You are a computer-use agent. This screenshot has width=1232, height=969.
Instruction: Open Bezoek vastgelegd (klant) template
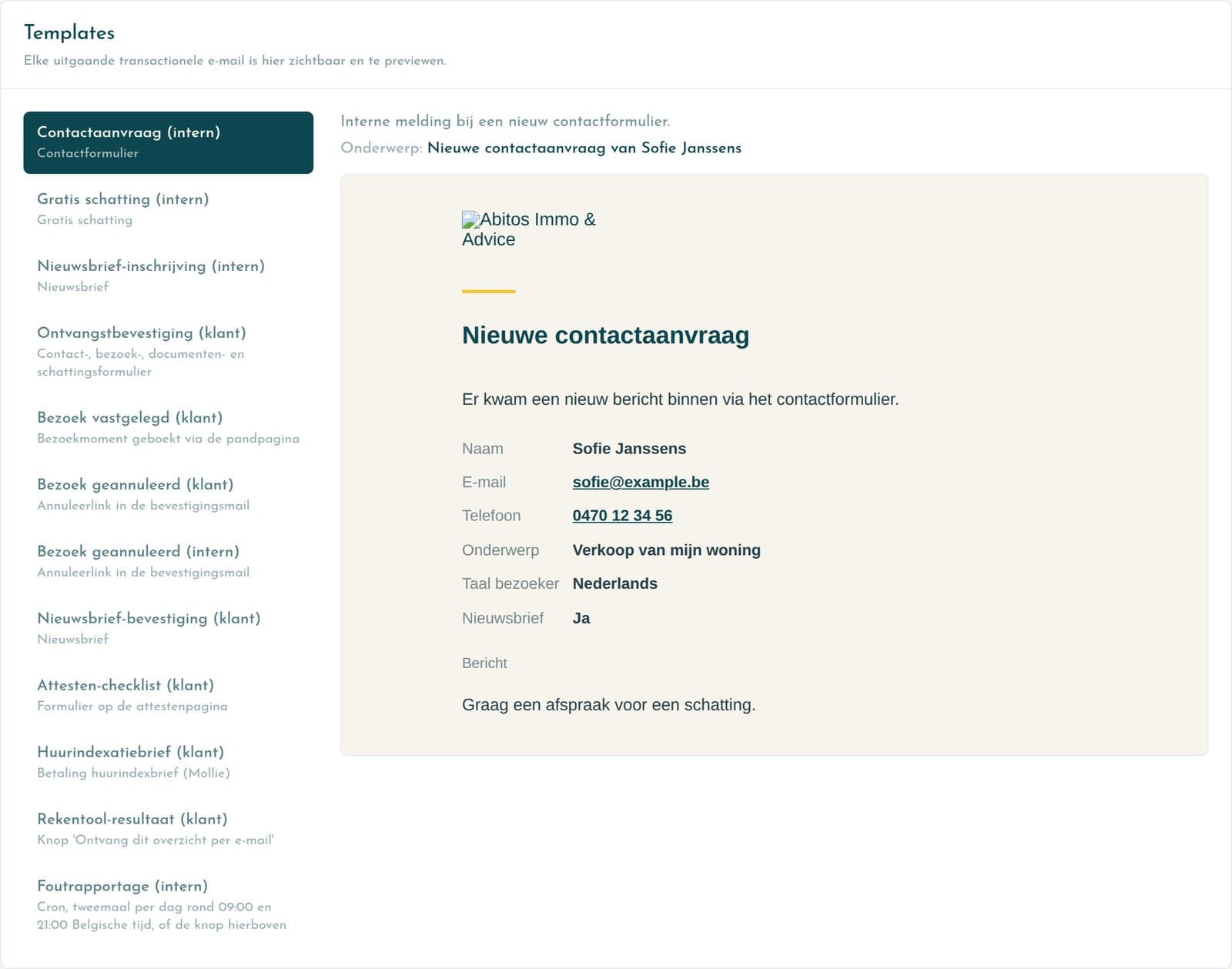(x=169, y=428)
